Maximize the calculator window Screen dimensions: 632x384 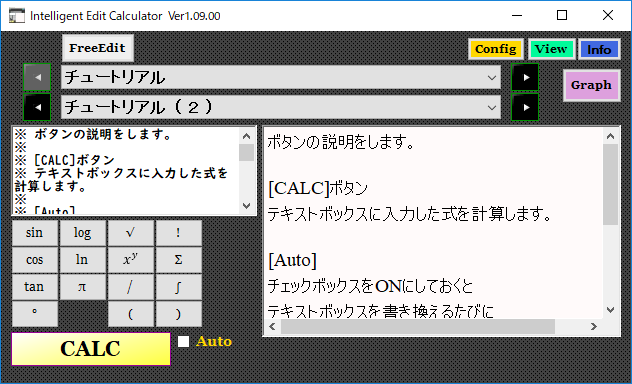pyautogui.click(x=562, y=15)
